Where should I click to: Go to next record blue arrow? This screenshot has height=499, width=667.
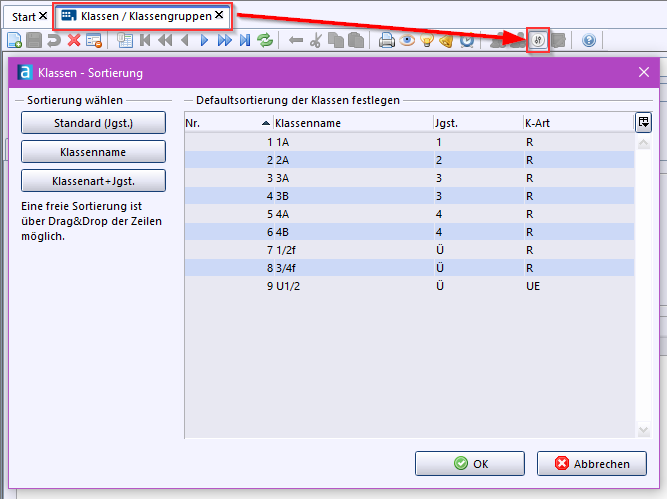tap(205, 40)
